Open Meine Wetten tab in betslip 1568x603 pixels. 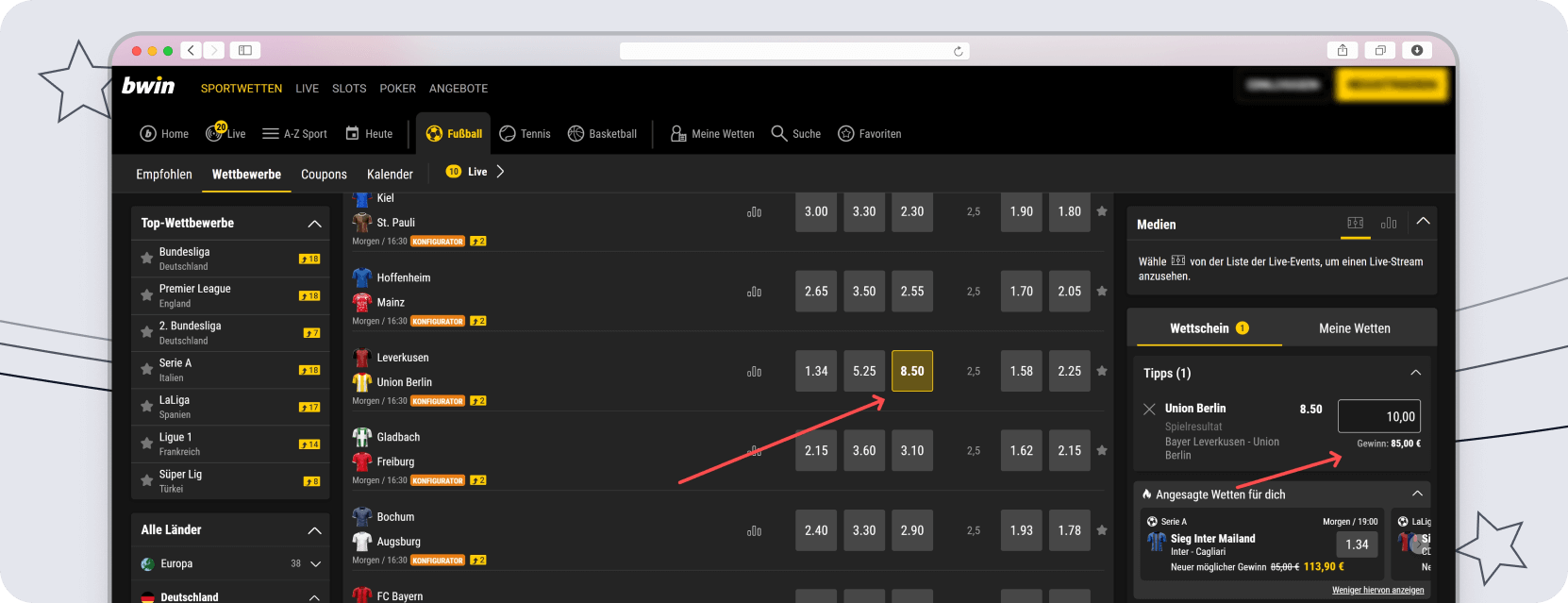pos(1355,328)
